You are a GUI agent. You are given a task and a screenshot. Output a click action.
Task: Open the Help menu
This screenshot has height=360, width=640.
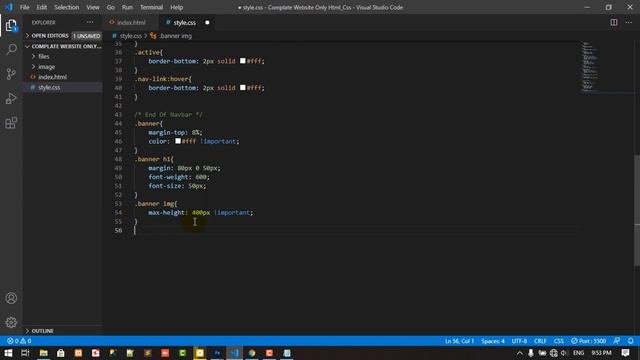point(176,7)
